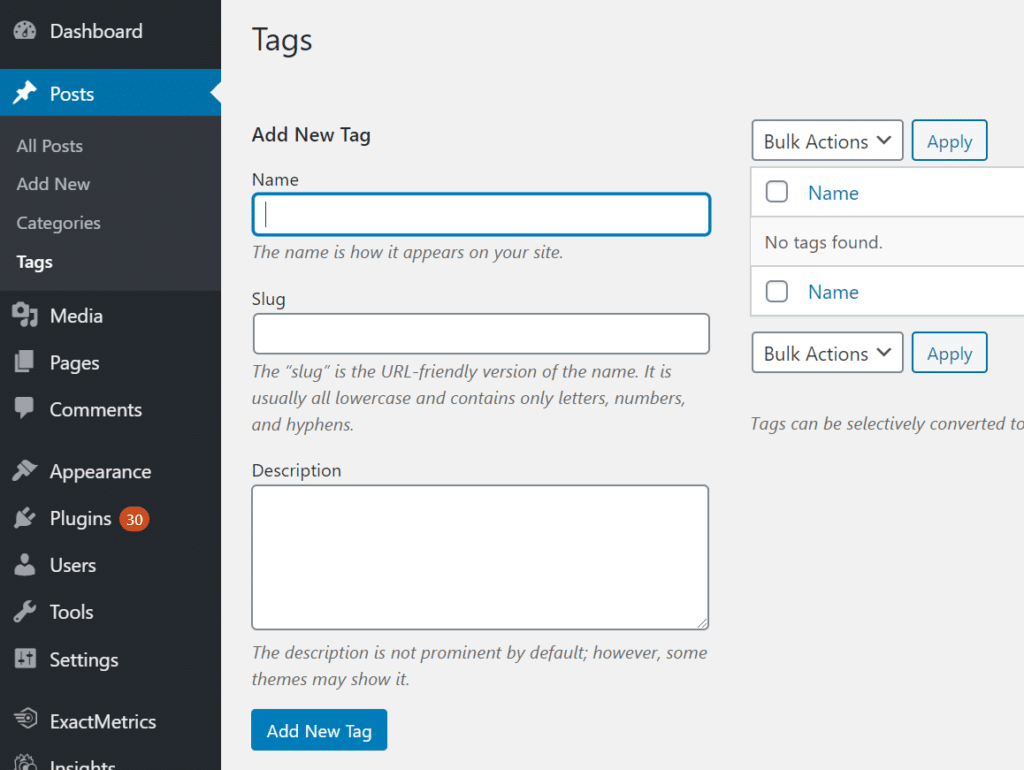Screen dimensions: 1024x770
Task: Click the Appearance paintbrush icon
Action: (x=24, y=471)
